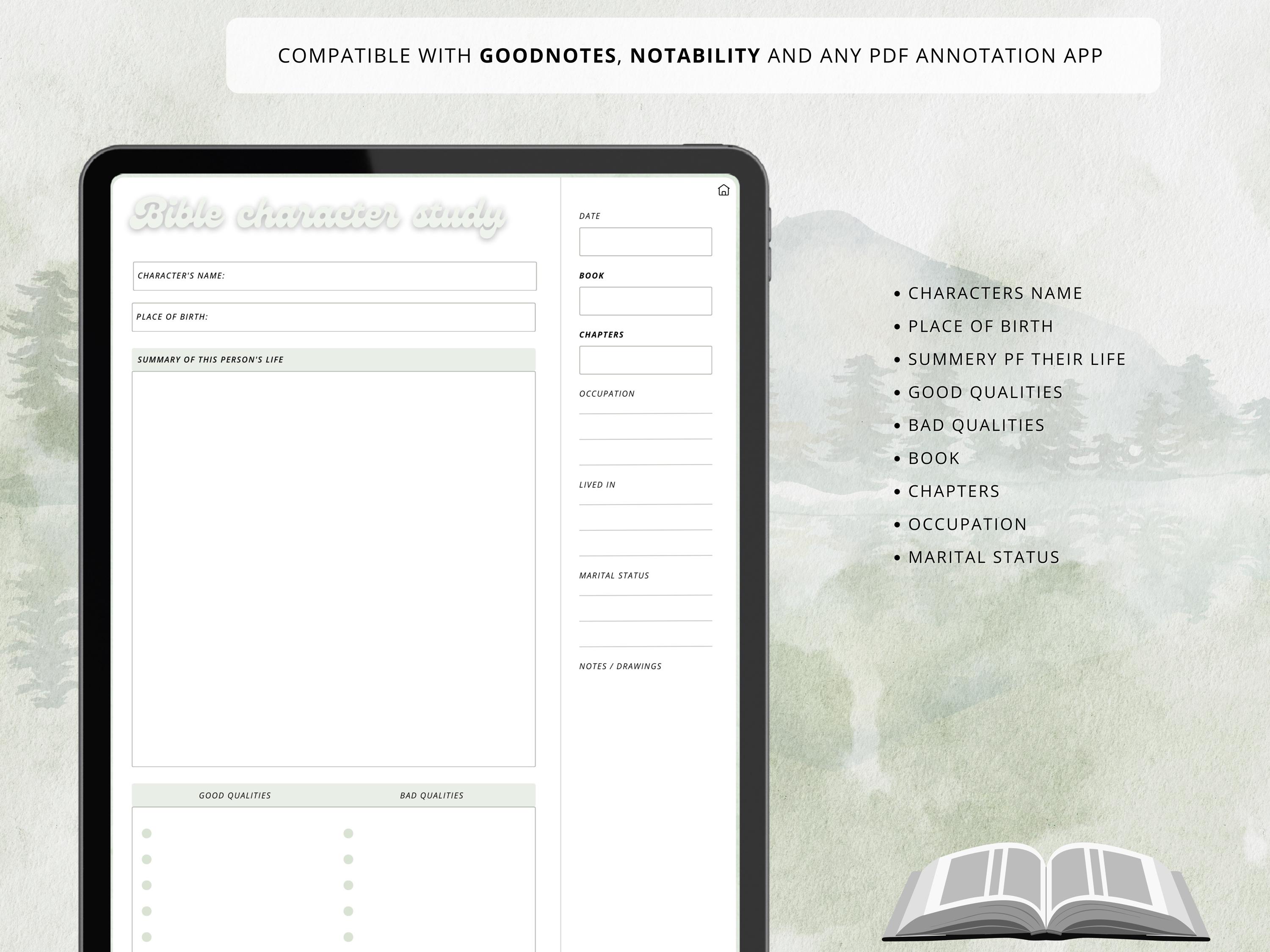Click the Good Qualities column heading
The height and width of the screenshot is (952, 1270).
235,795
